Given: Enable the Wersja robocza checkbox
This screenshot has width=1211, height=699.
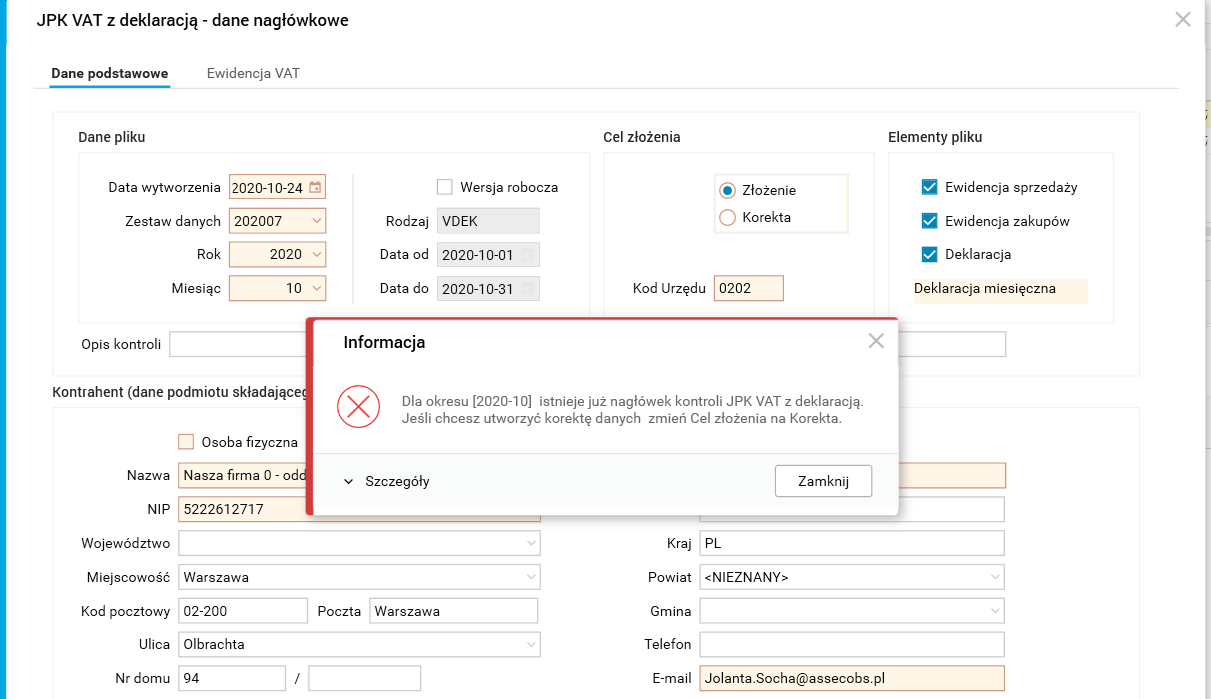Looking at the screenshot, I should coord(445,187).
